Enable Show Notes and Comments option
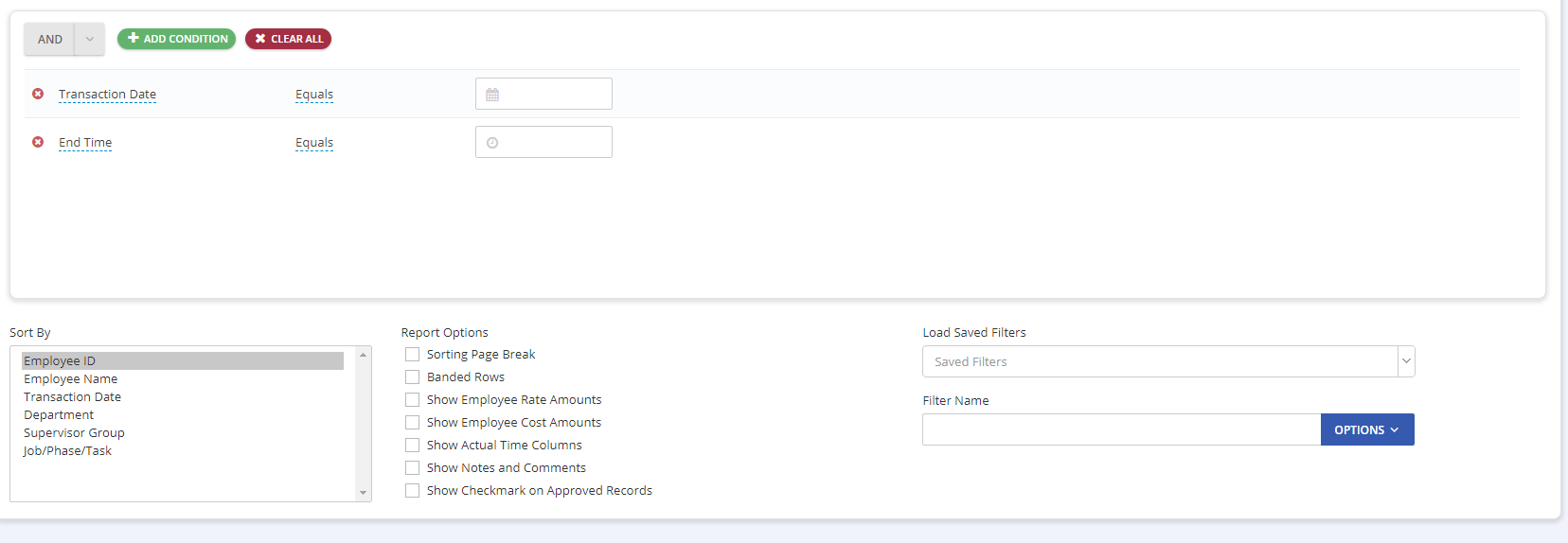1568x543 pixels. (413, 468)
